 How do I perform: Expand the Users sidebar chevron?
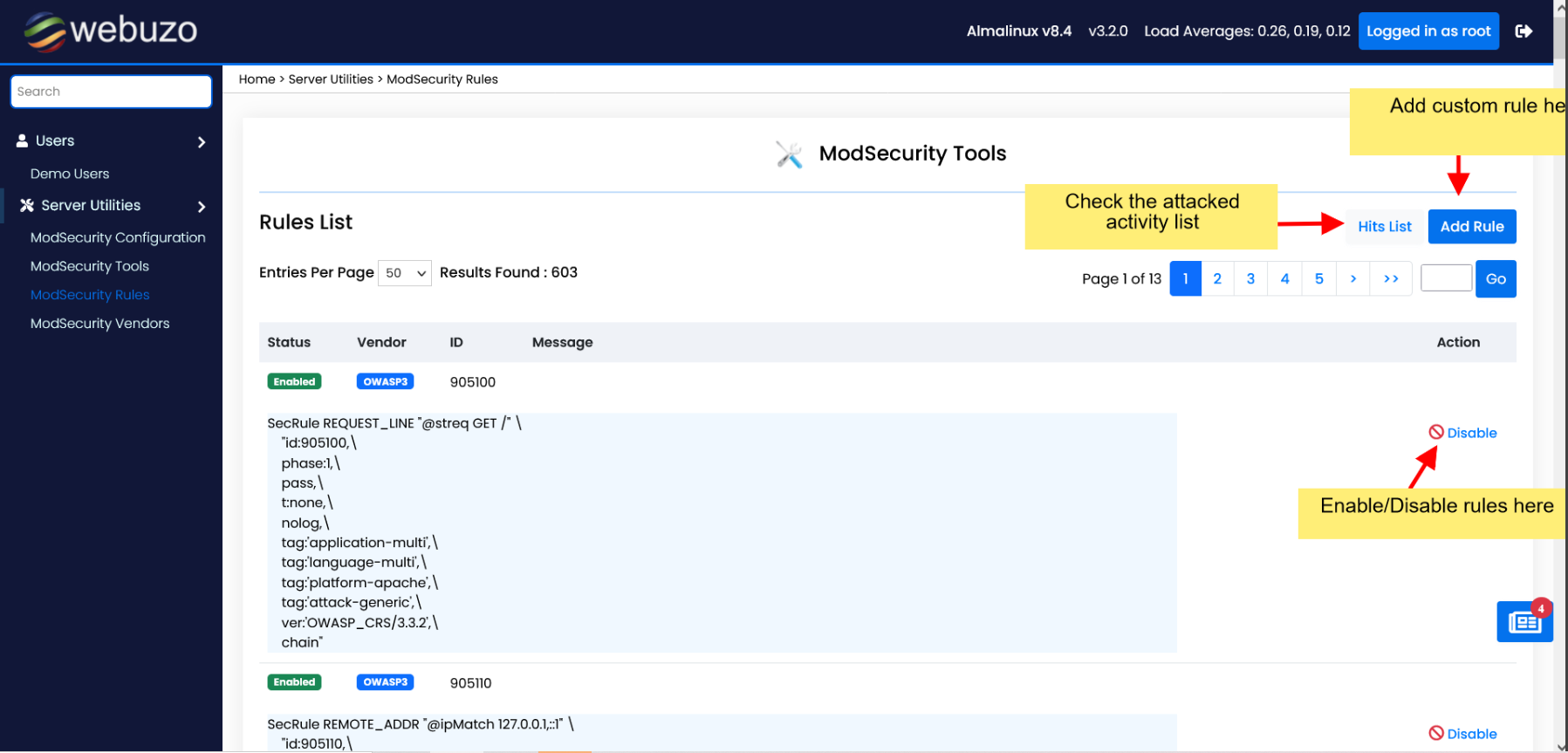(x=202, y=142)
